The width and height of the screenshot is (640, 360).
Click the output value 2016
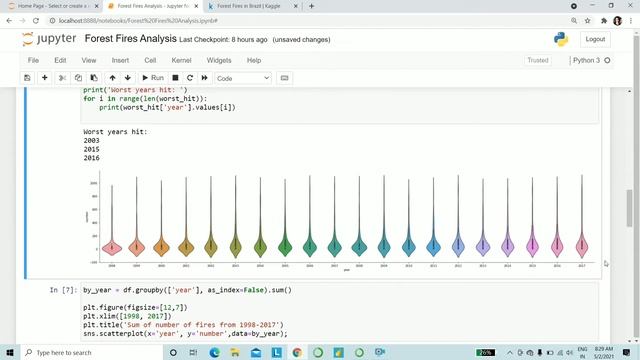tap(91, 158)
